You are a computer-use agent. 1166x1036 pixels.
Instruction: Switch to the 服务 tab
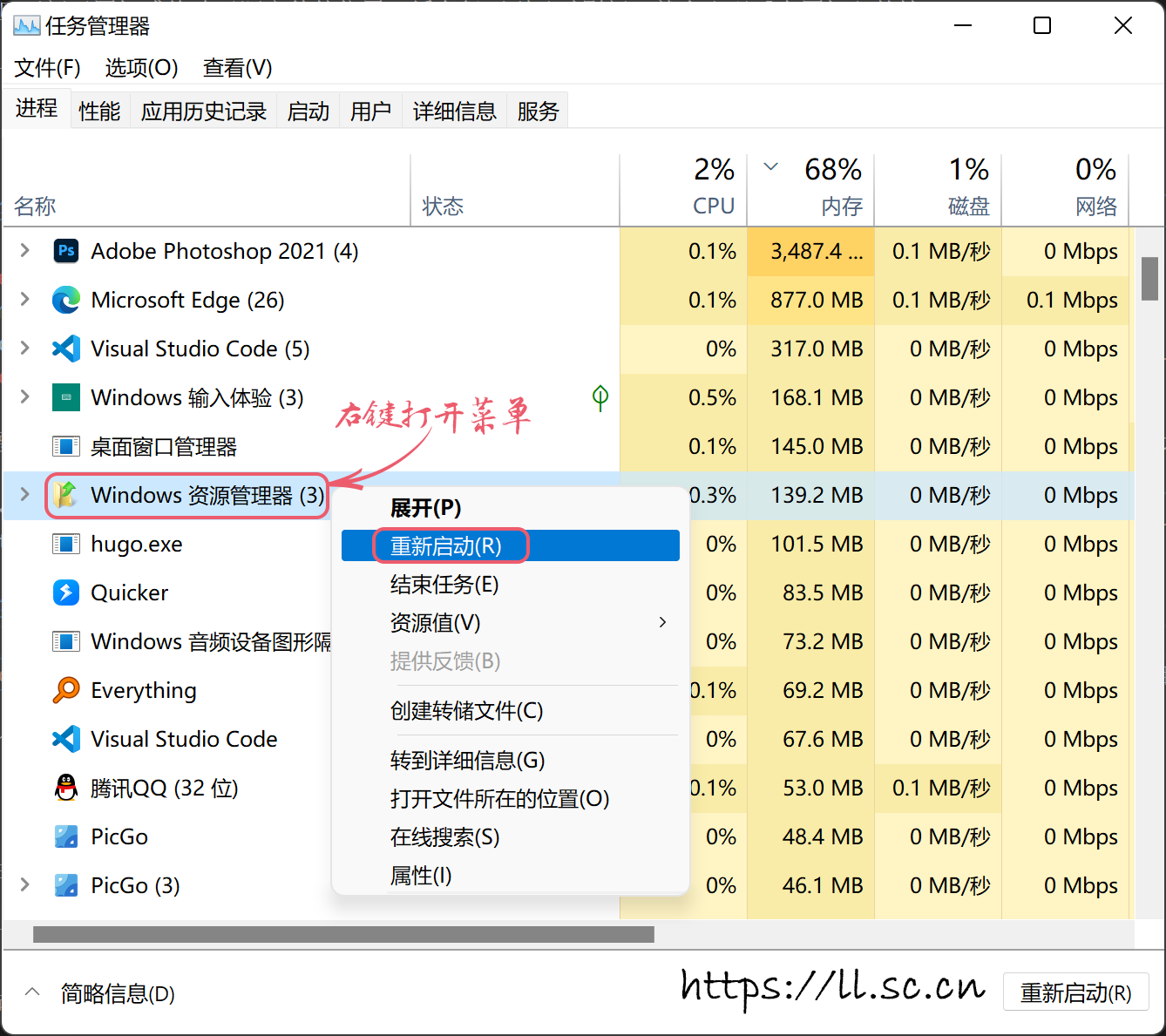click(x=538, y=112)
